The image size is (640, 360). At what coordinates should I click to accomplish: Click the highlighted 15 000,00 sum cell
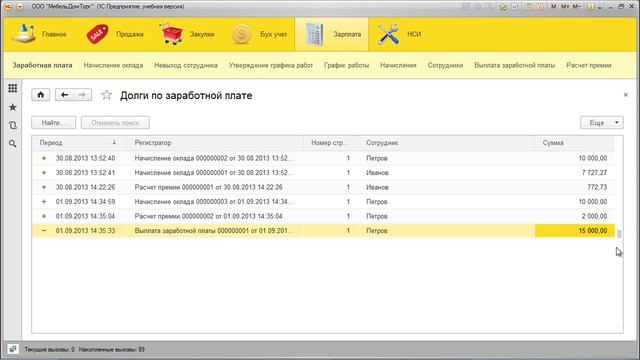575,231
